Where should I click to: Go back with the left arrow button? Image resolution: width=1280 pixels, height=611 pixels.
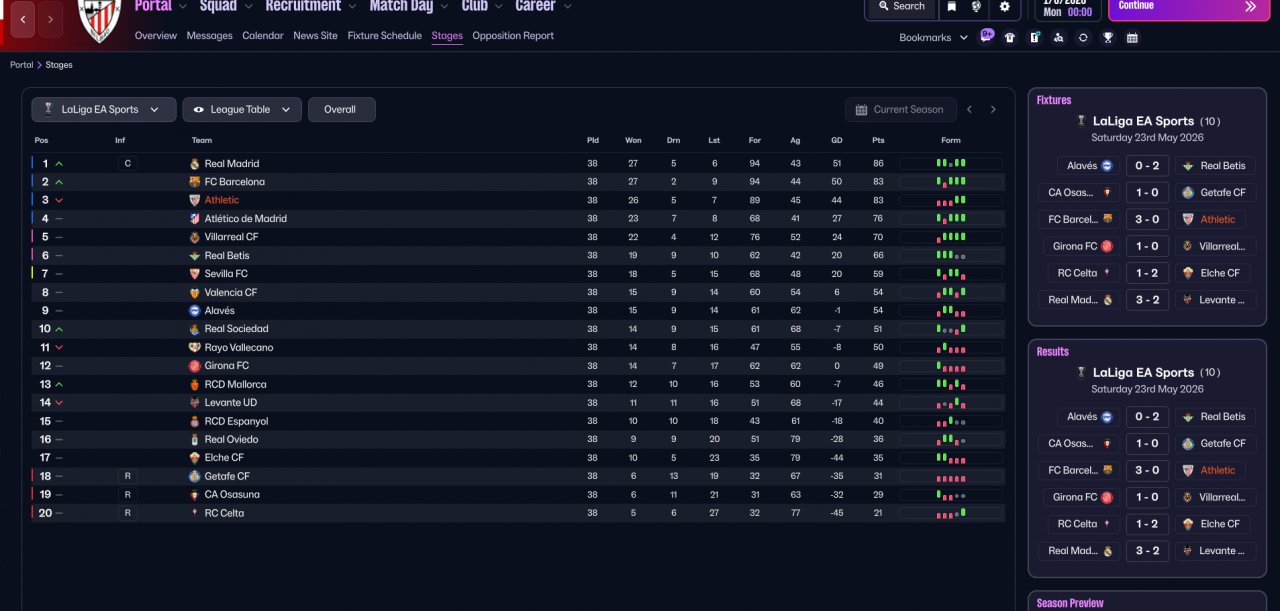(24, 19)
